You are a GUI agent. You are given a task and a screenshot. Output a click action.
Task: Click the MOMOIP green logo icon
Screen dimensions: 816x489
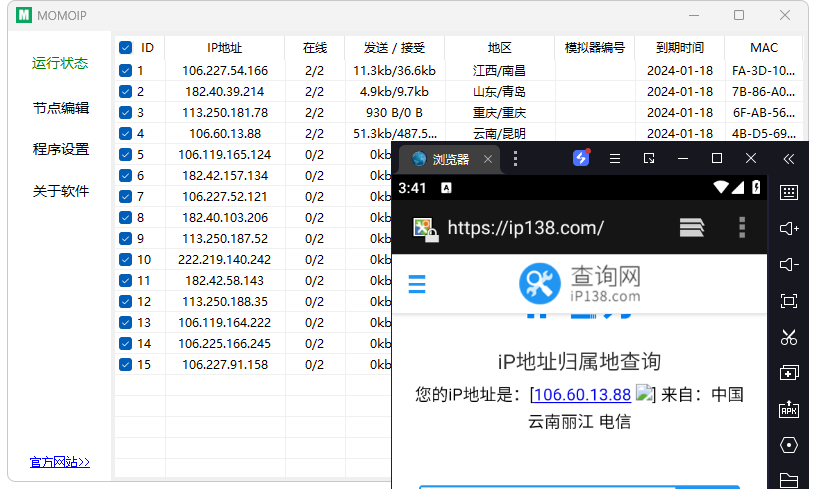[x=24, y=15]
